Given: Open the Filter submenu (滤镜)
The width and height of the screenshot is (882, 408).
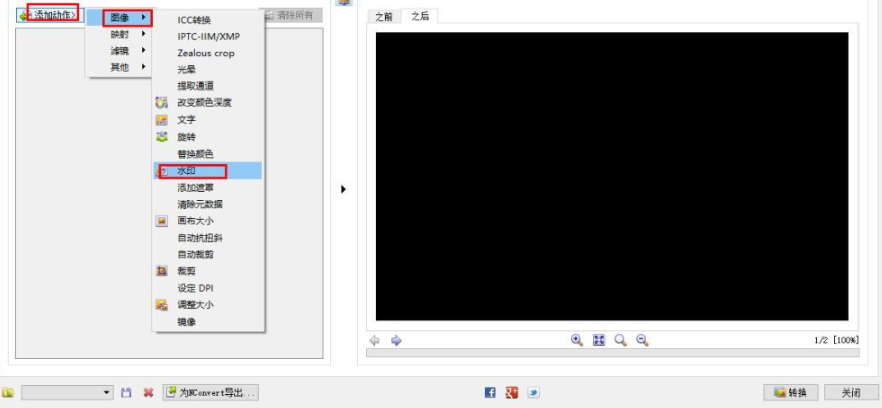Looking at the screenshot, I should tap(119, 51).
